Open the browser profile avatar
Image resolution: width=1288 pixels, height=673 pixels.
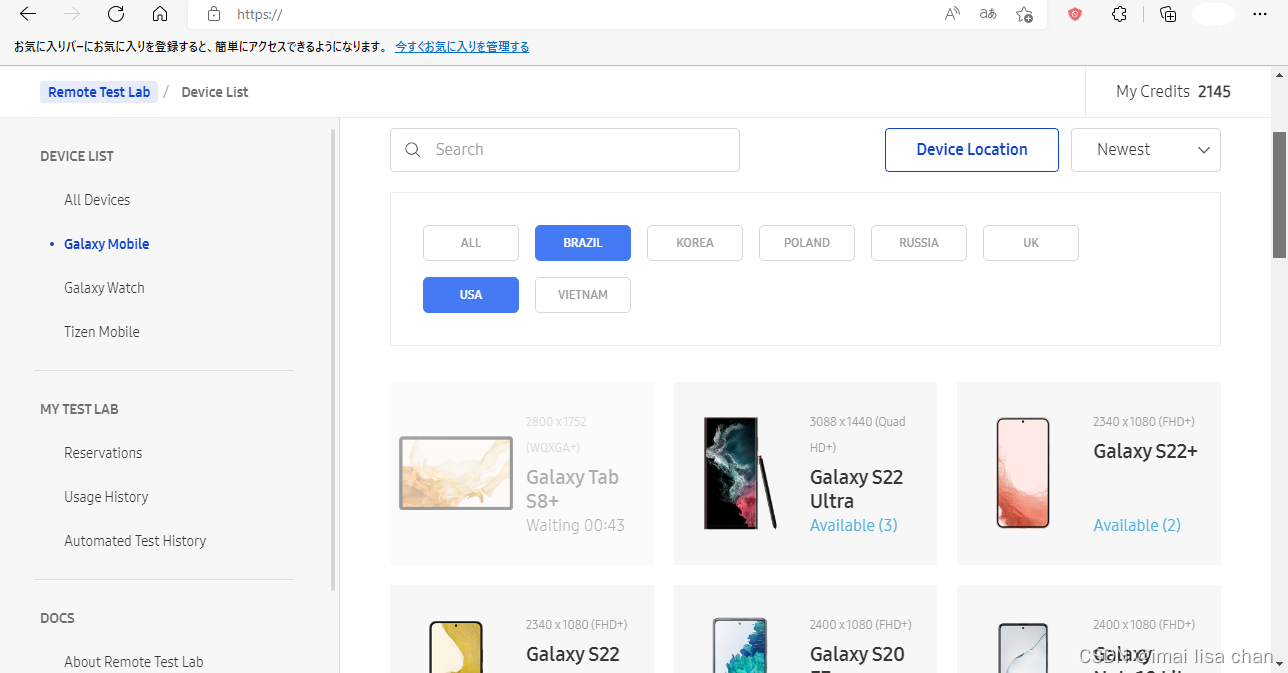tap(1214, 14)
